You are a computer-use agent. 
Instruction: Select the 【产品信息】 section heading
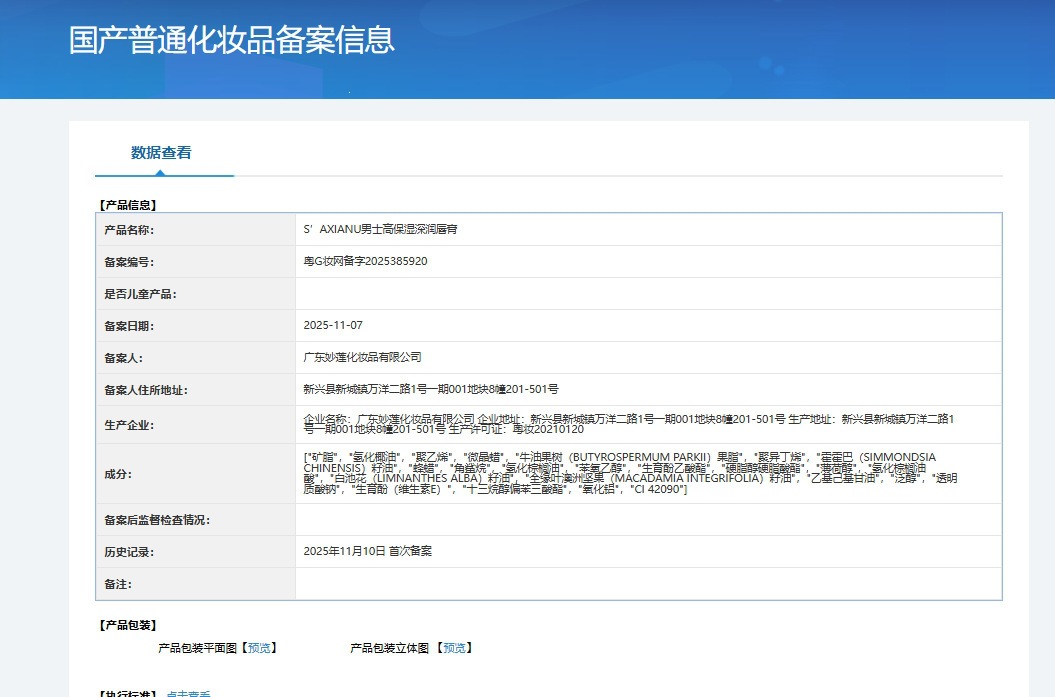pos(128,205)
